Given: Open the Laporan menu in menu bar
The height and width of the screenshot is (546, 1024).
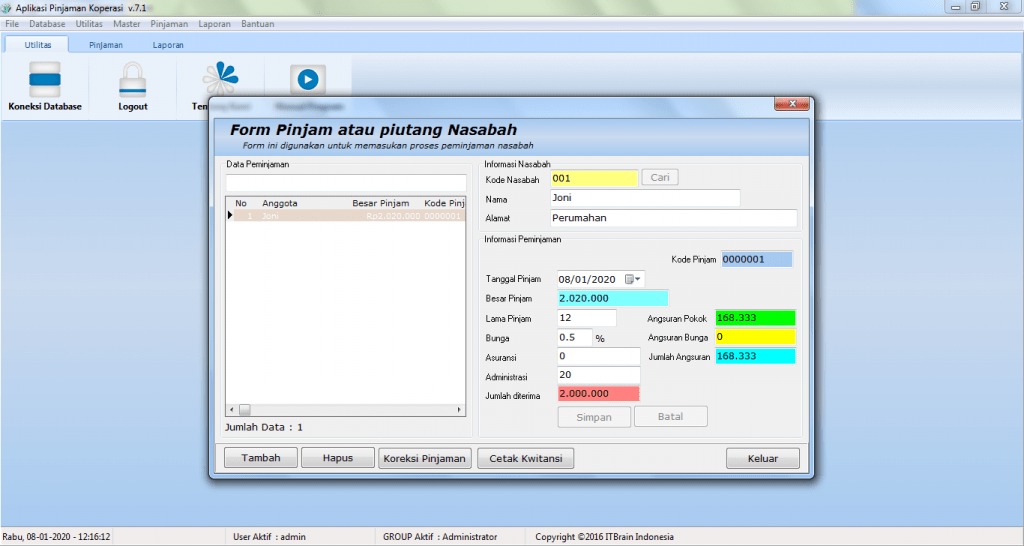Looking at the screenshot, I should [214, 24].
